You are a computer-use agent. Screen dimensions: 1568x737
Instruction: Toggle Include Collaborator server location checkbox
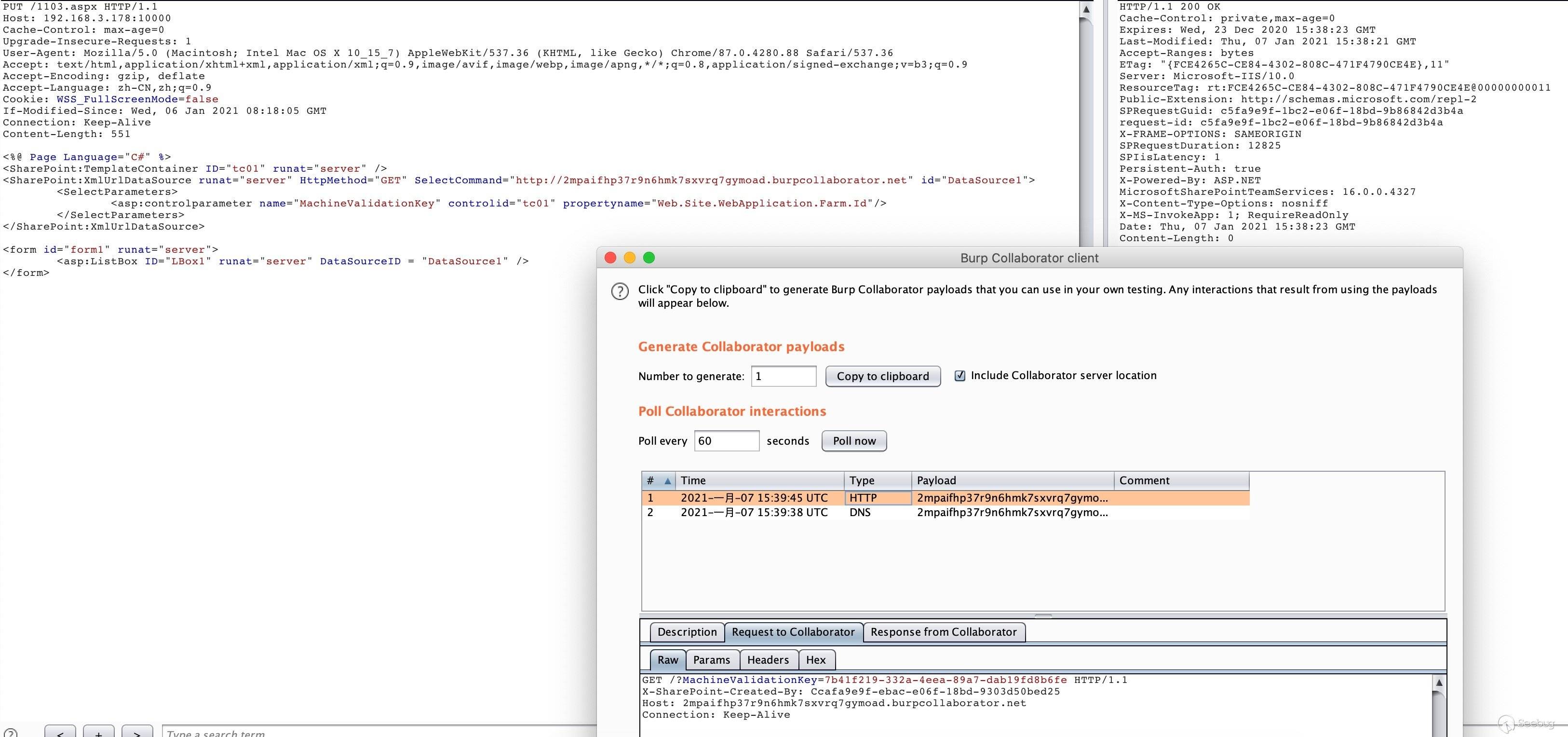click(960, 376)
